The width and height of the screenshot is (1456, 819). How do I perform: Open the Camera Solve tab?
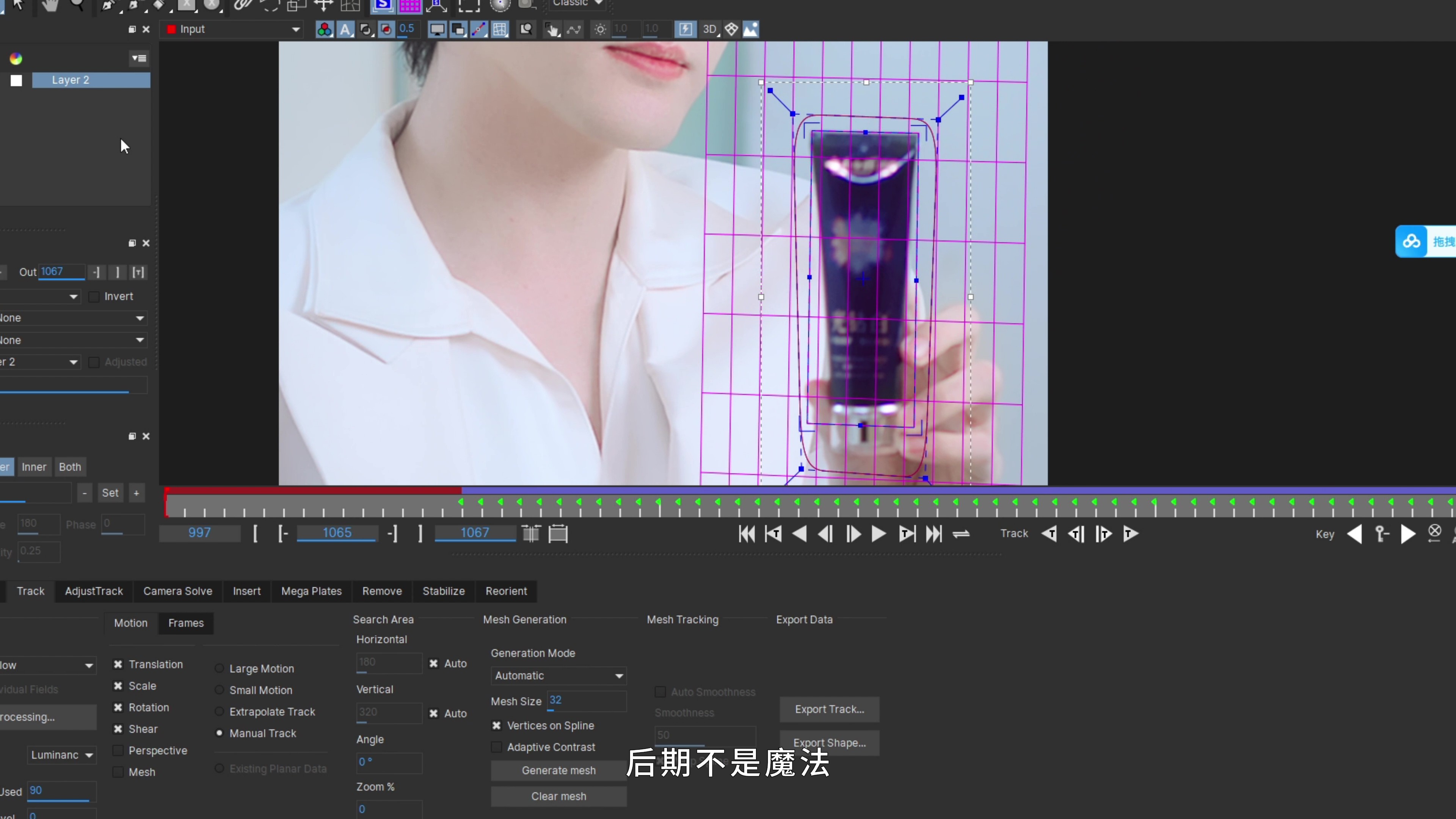(177, 591)
